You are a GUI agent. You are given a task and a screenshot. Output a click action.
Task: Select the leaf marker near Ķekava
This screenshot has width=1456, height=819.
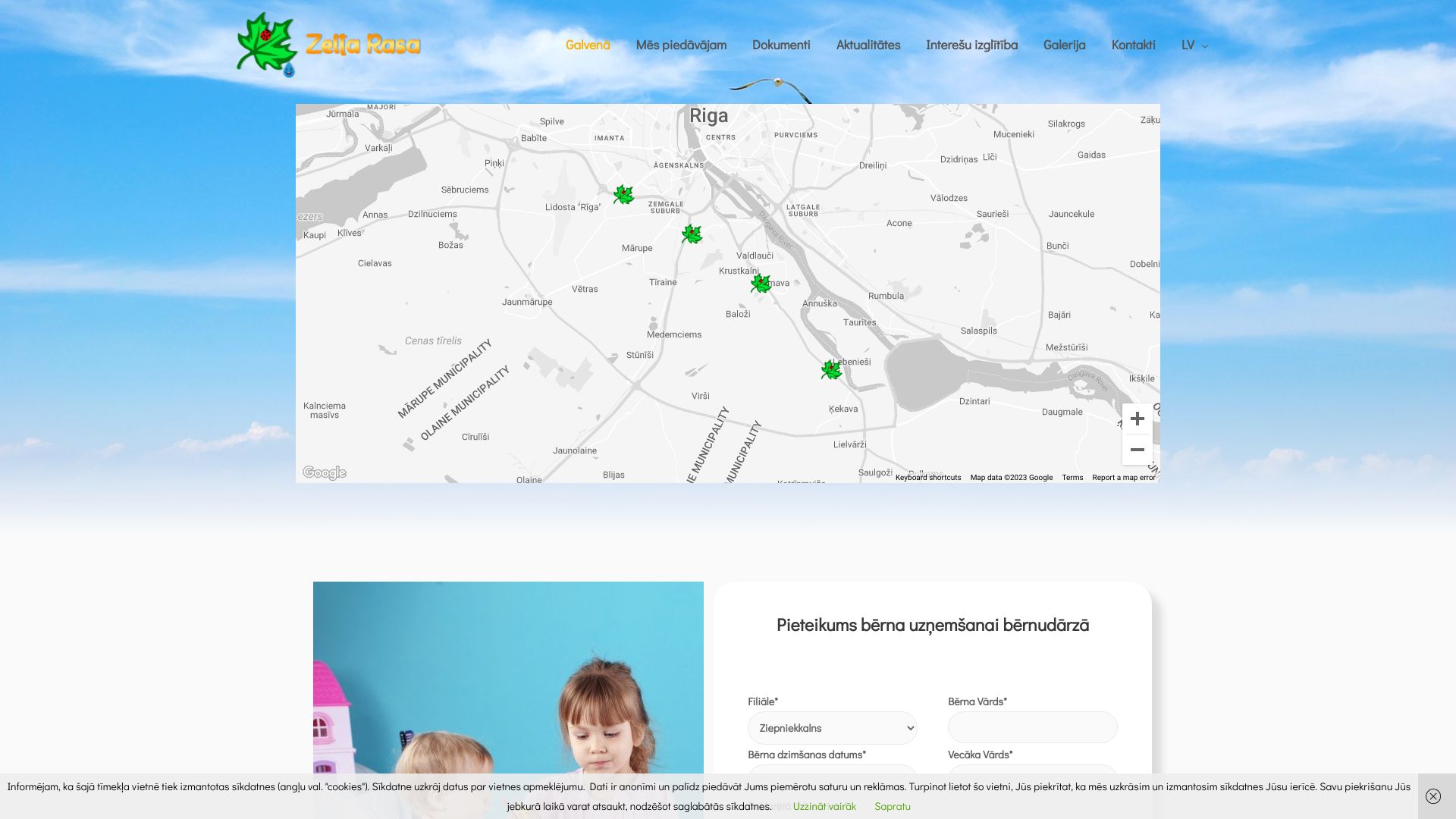(831, 370)
